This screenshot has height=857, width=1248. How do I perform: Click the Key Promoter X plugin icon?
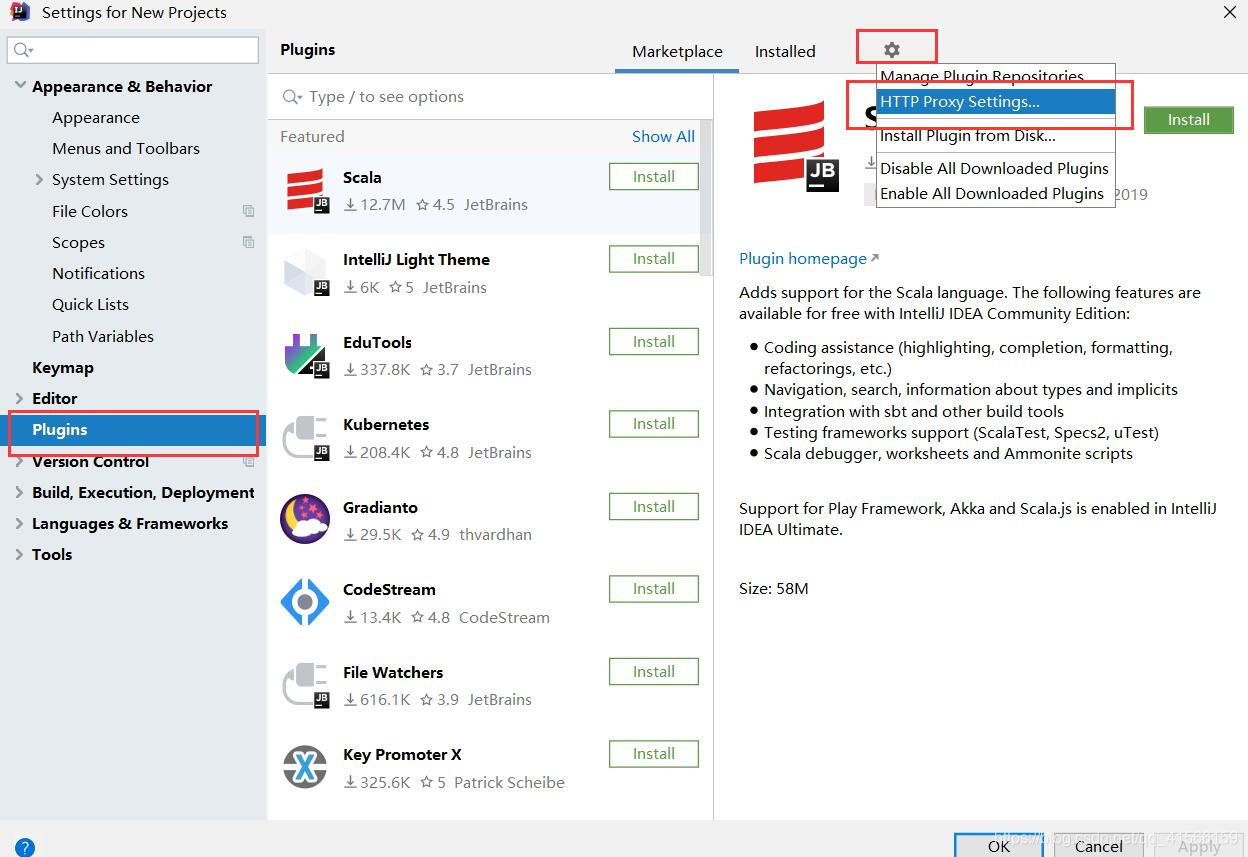pos(305,767)
